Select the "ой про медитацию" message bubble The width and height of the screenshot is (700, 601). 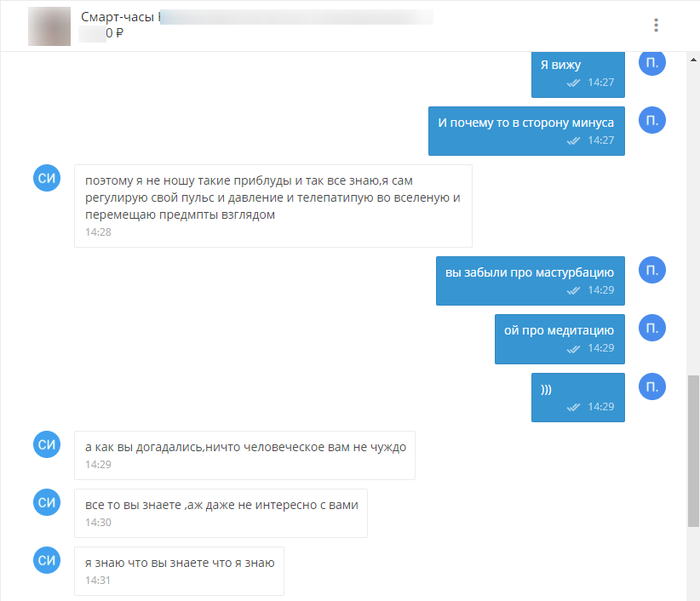click(559, 339)
